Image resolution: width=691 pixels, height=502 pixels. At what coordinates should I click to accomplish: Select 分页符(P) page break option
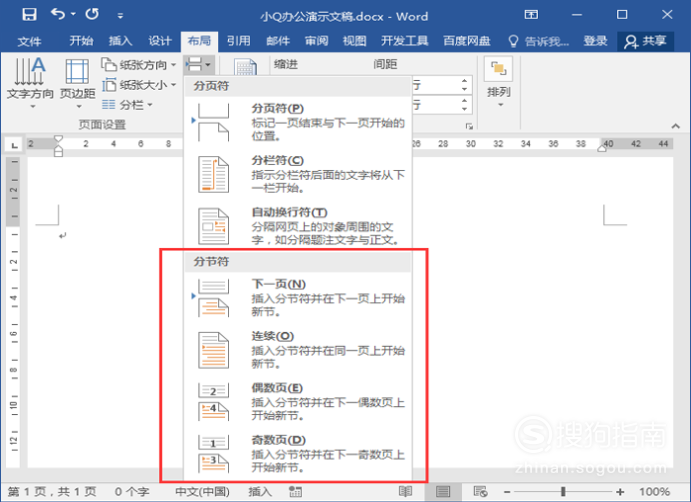[x=298, y=122]
